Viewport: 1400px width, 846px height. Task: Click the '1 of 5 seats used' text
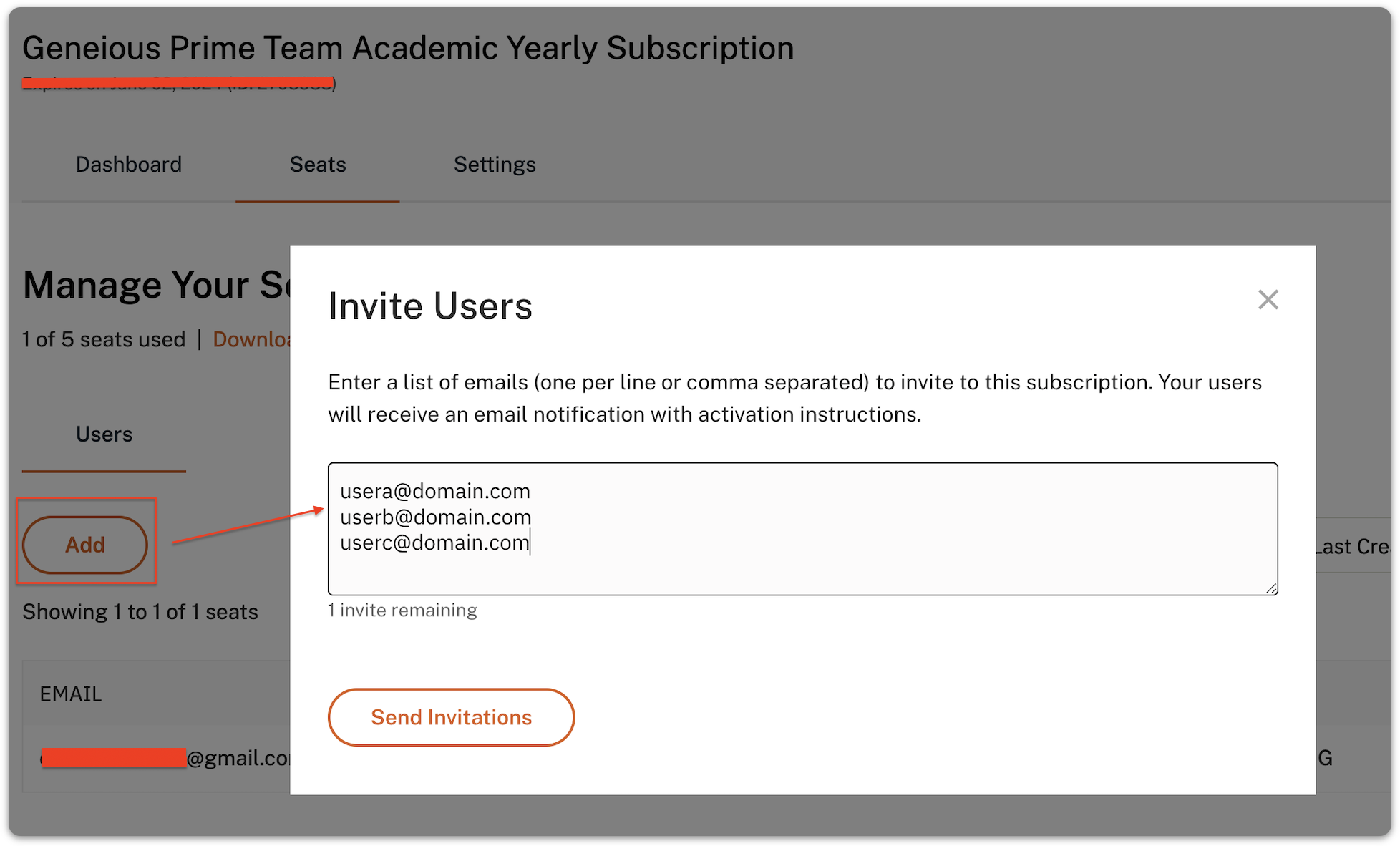(x=104, y=339)
